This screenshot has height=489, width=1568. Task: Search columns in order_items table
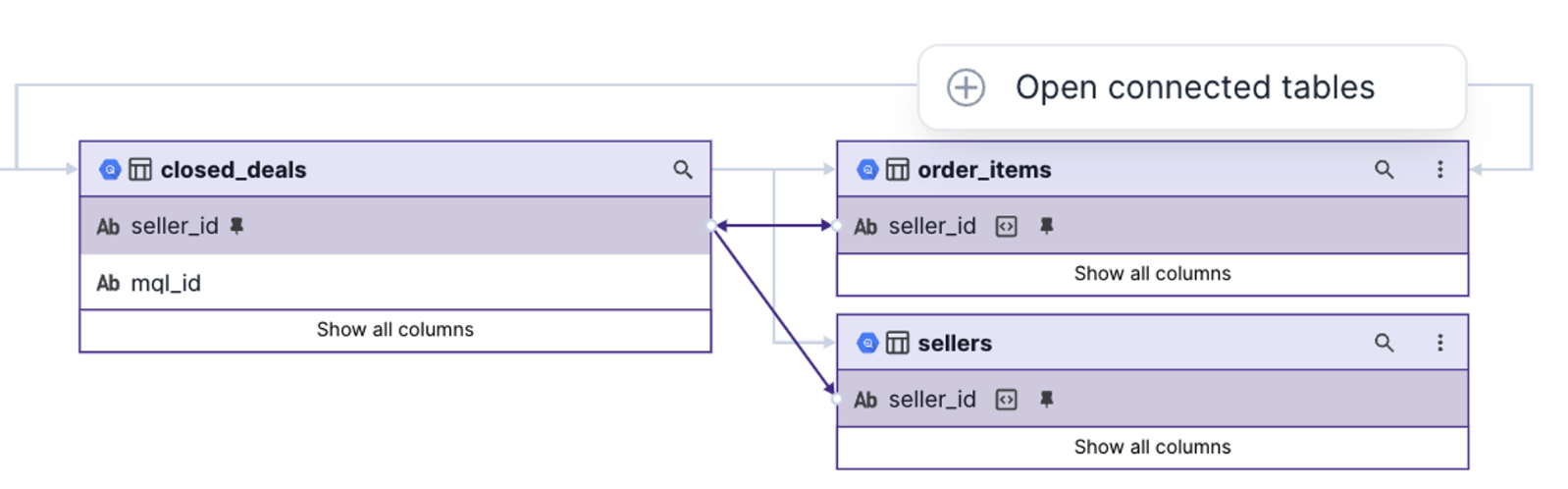(1384, 170)
